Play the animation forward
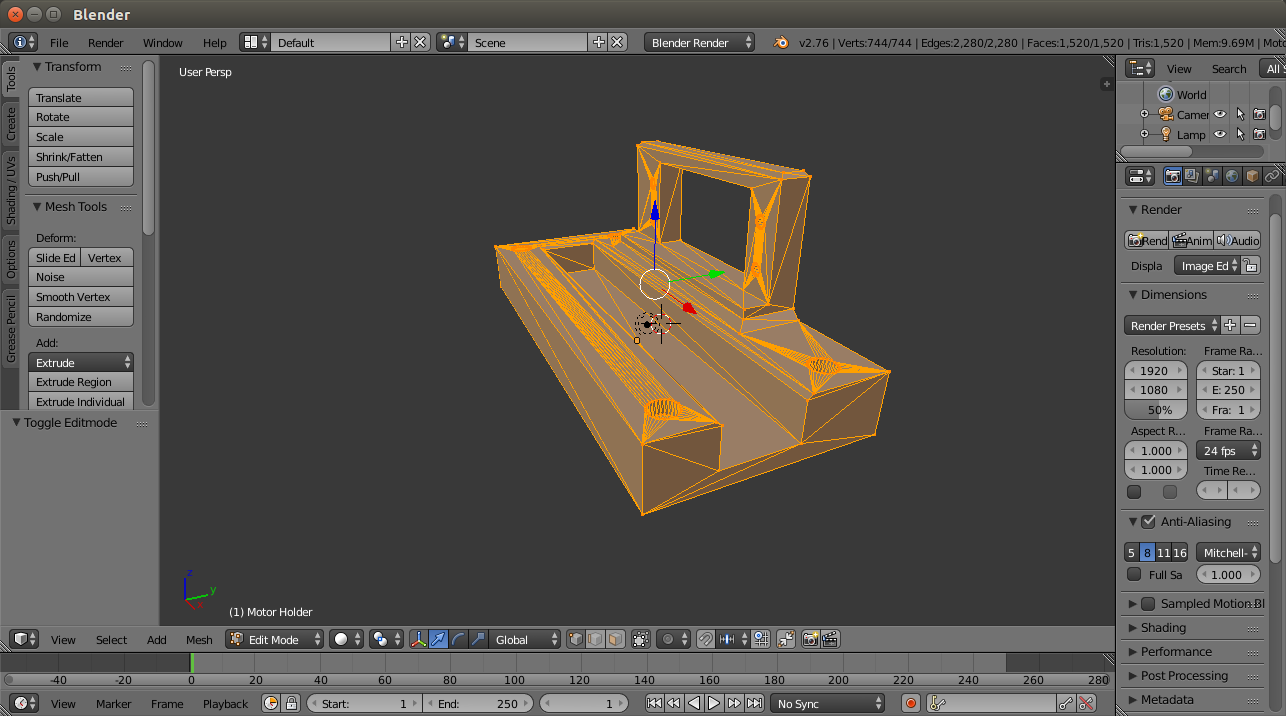1286x716 pixels. click(714, 704)
